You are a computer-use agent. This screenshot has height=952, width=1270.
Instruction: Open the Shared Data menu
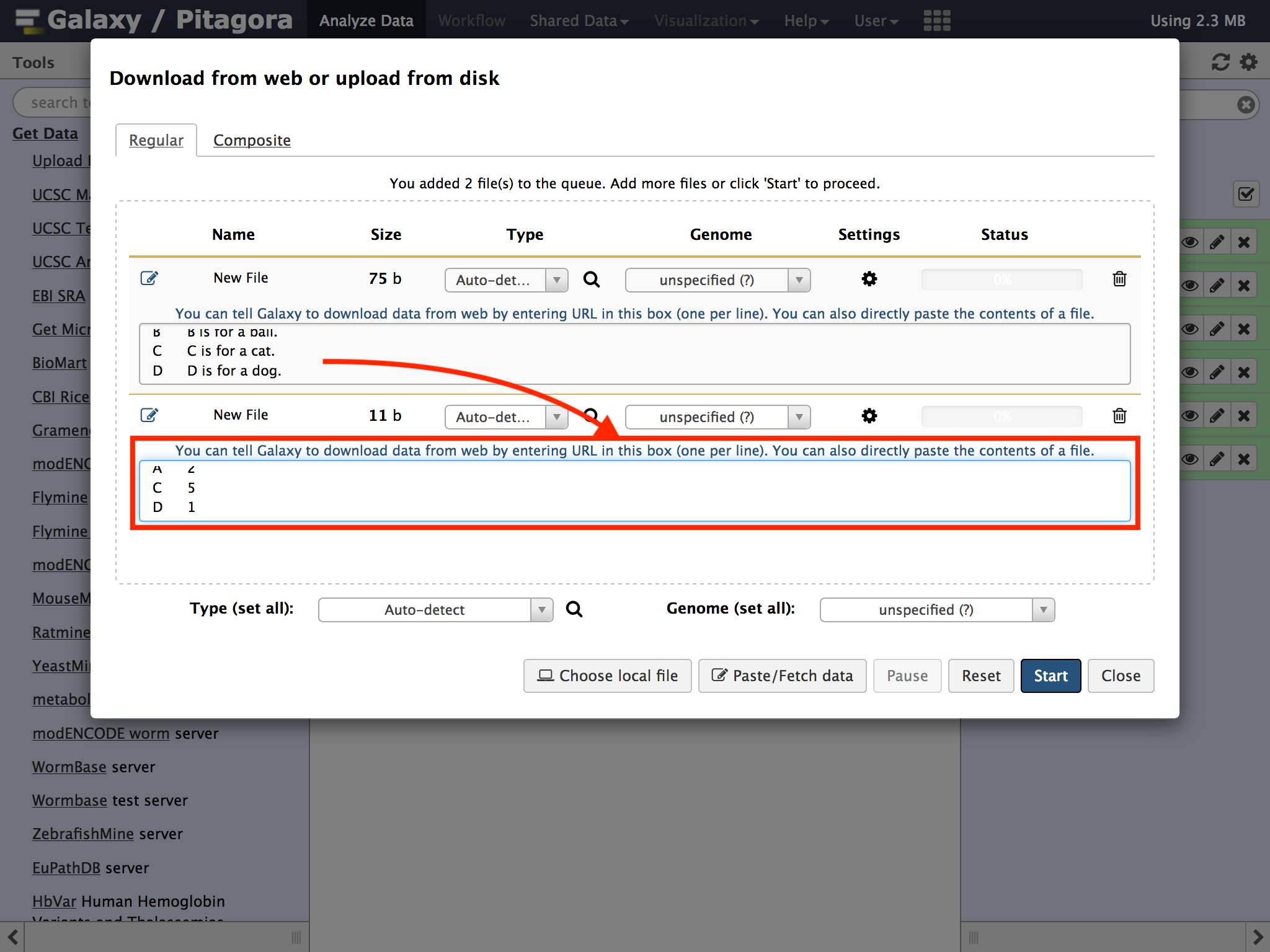tap(579, 20)
